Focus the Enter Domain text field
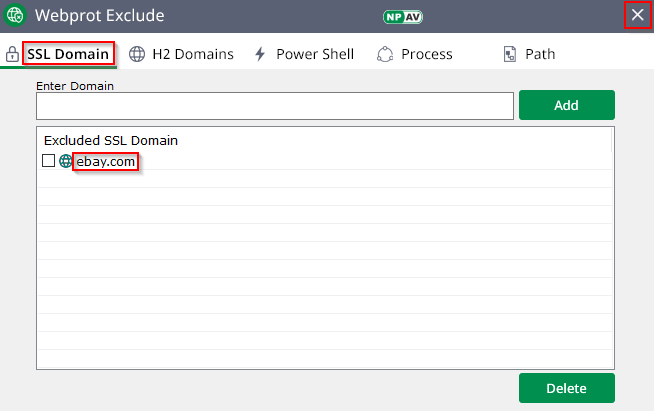The height and width of the screenshot is (411, 654). [274, 106]
